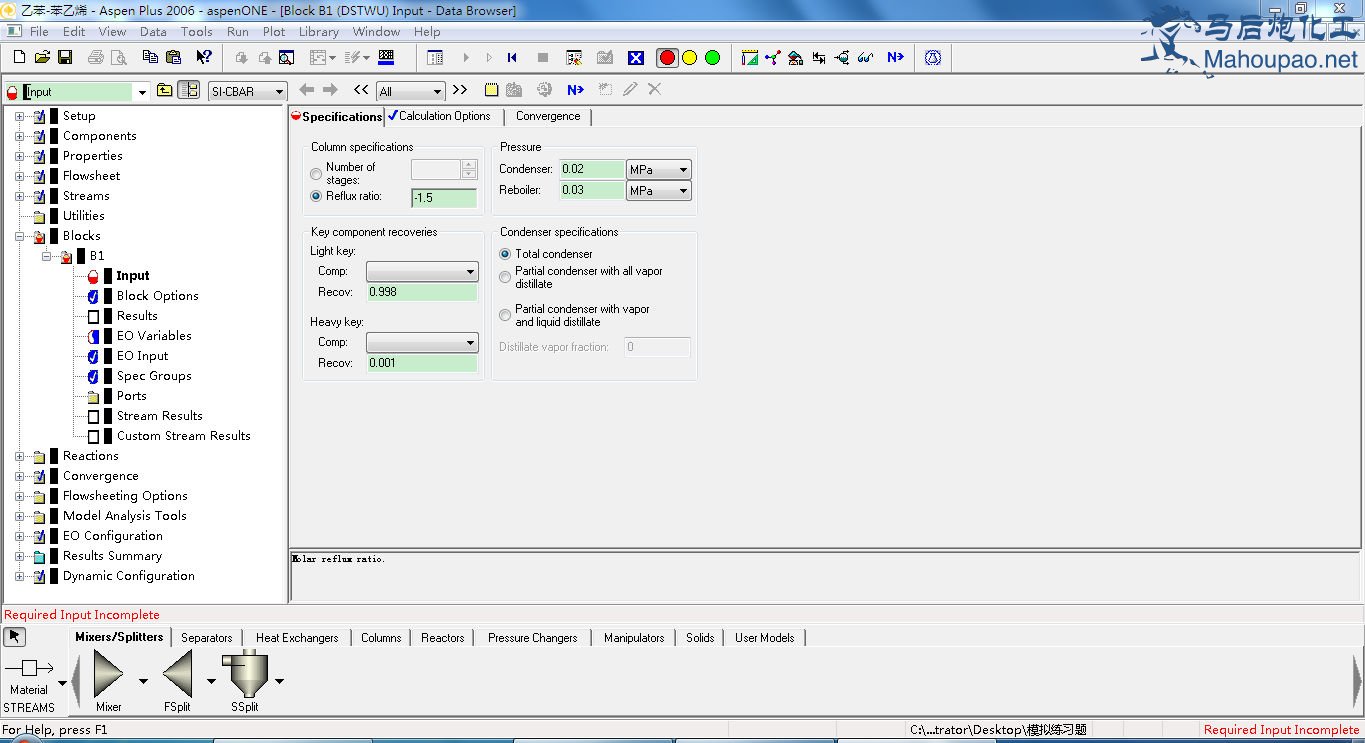The image size is (1365, 743).
Task: Collapse the Blocks tree node
Action: pos(19,236)
